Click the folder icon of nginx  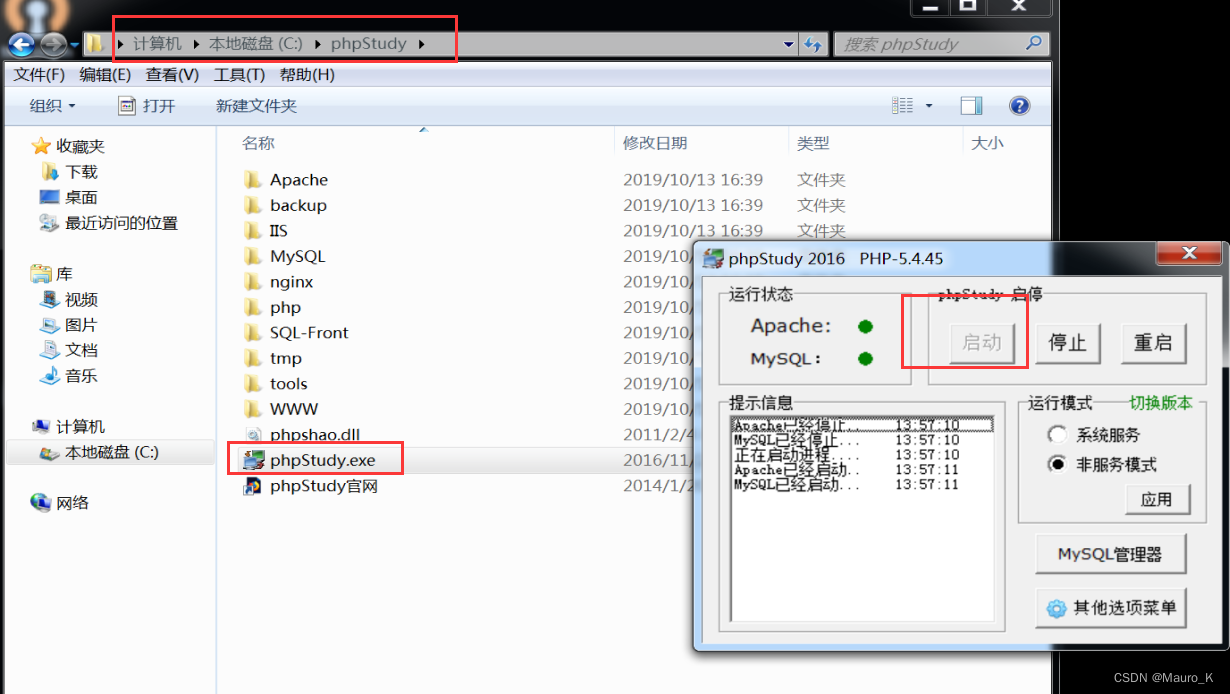click(x=252, y=282)
